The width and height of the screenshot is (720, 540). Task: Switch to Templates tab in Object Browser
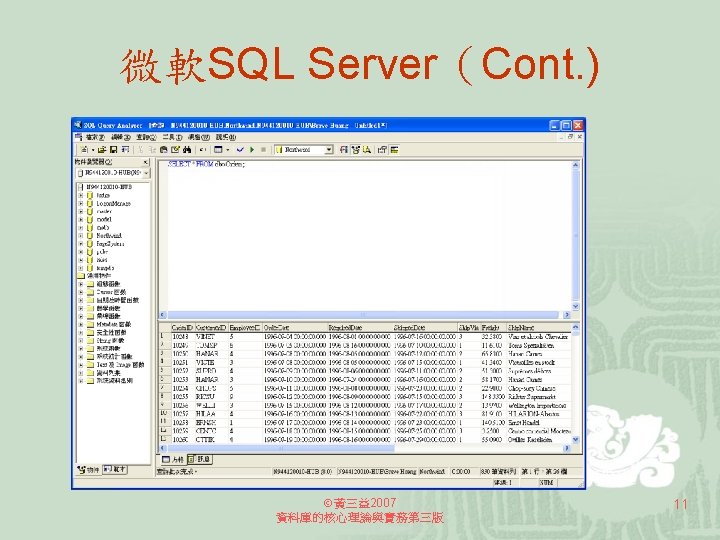coord(115,470)
